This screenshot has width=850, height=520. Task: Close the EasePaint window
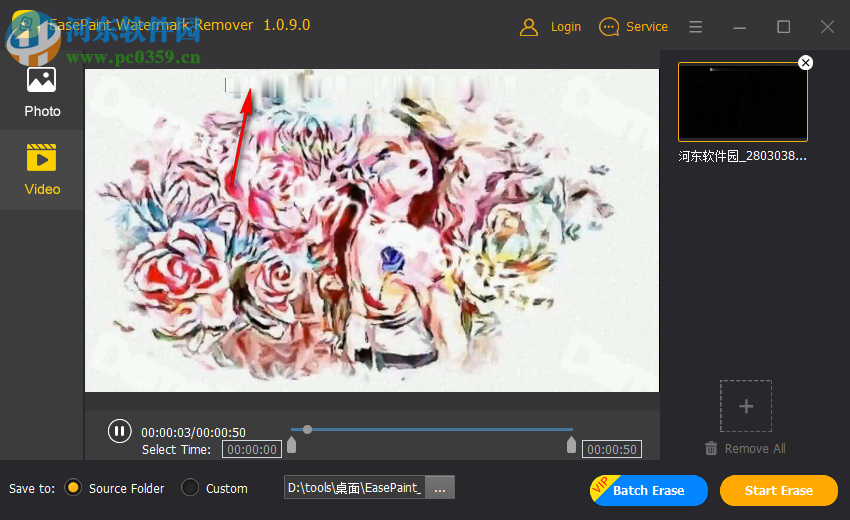point(827,27)
